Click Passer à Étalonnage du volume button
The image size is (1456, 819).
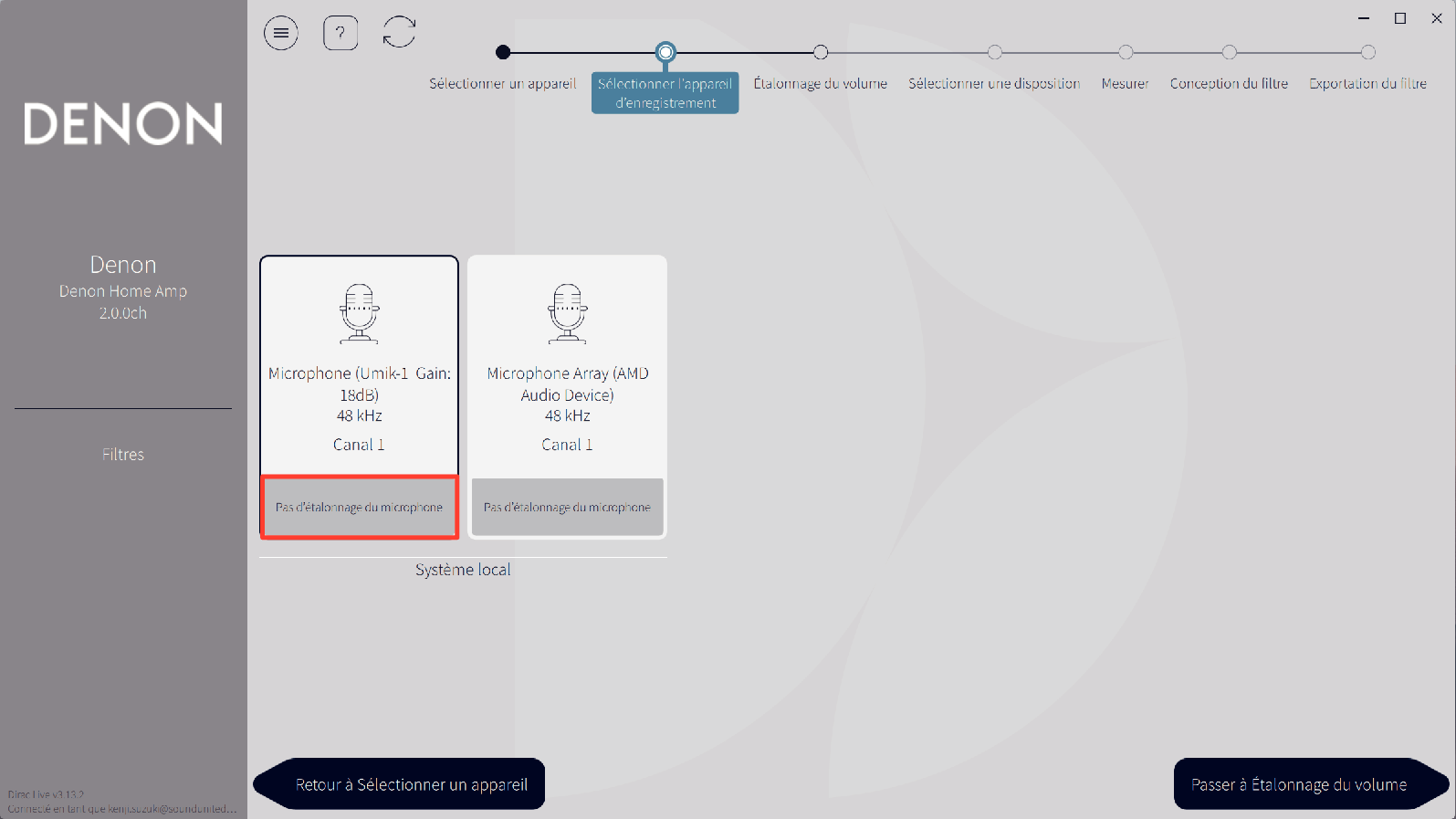point(1299,784)
